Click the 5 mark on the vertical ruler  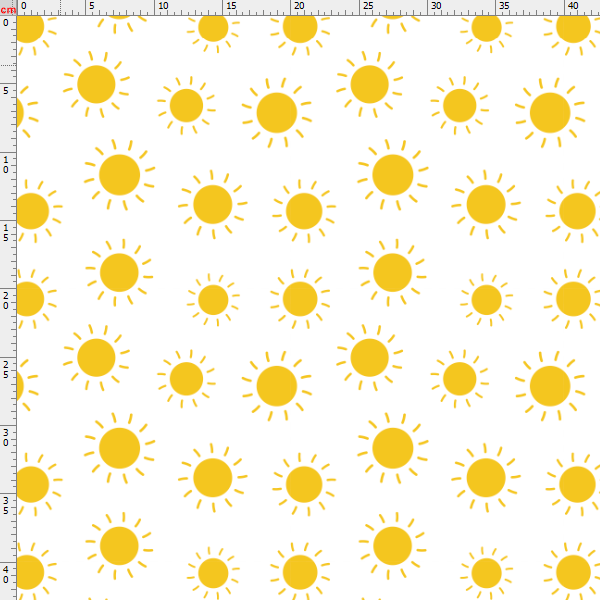[x=6, y=91]
